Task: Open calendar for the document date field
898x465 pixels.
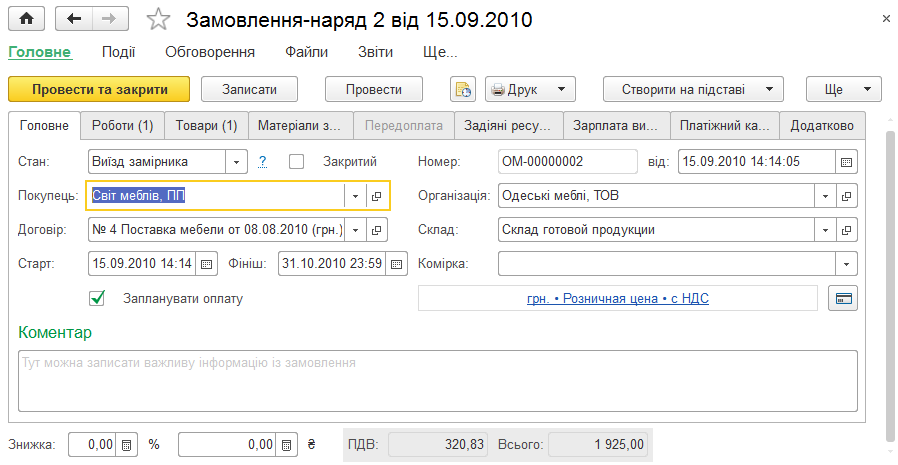Action: click(846, 161)
